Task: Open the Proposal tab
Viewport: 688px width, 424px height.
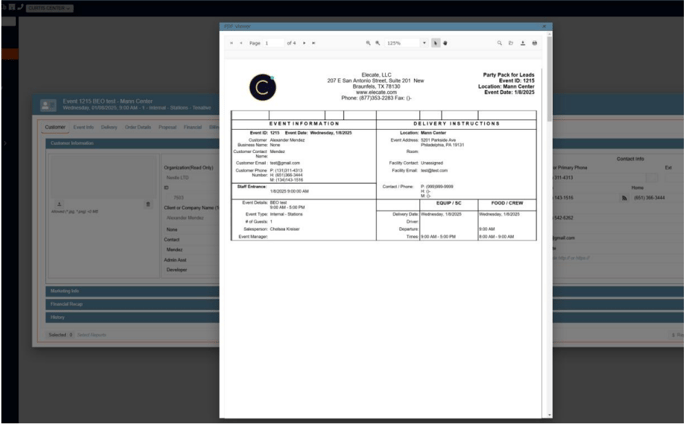Action: pyautogui.click(x=167, y=127)
